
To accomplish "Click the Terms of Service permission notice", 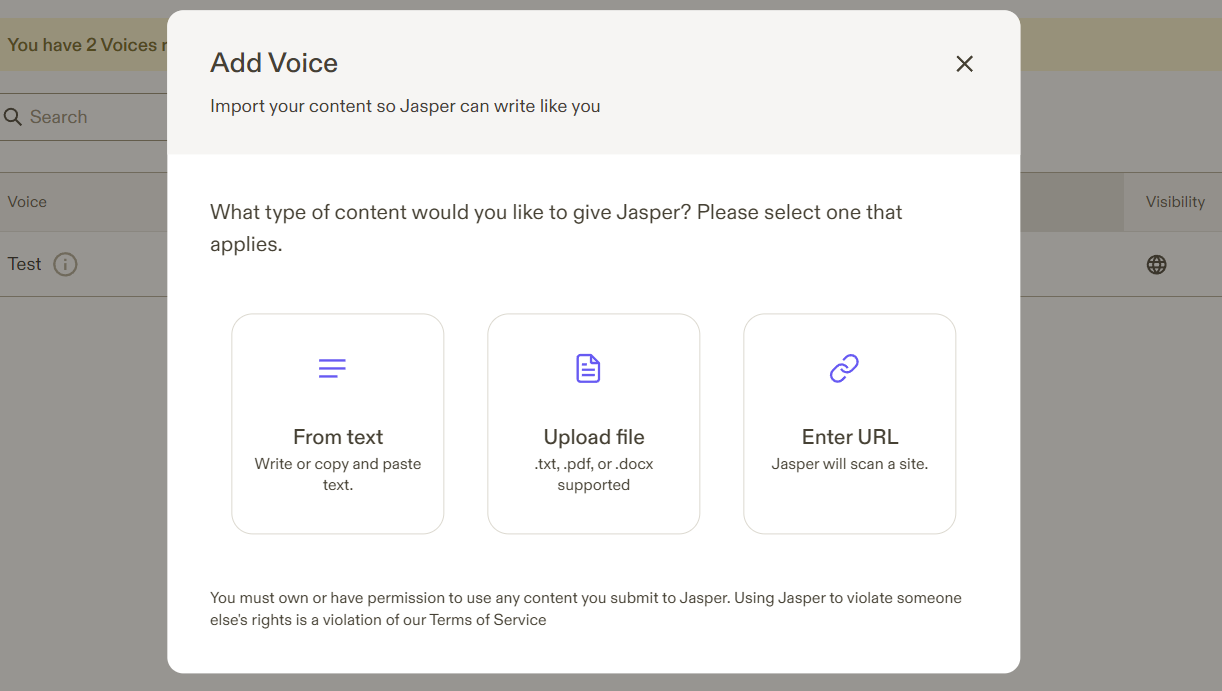I will 586,609.
